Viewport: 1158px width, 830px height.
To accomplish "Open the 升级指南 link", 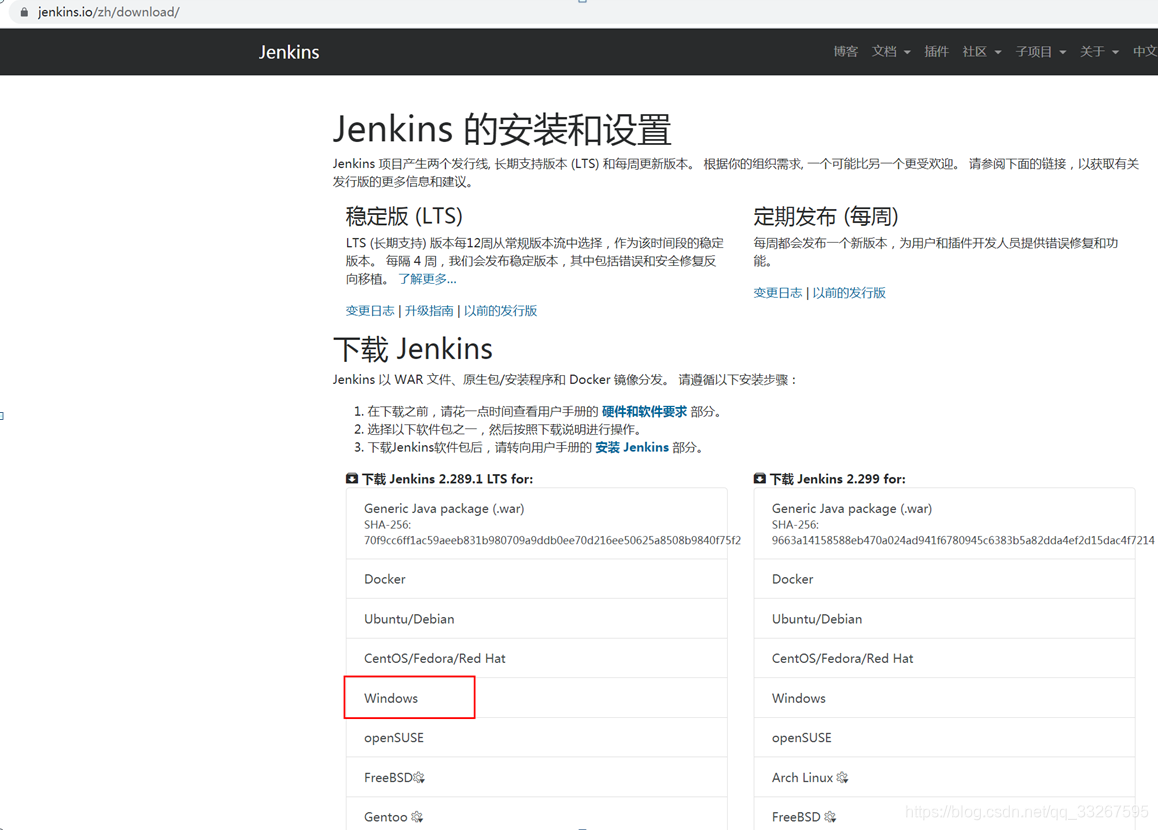I will pos(429,311).
